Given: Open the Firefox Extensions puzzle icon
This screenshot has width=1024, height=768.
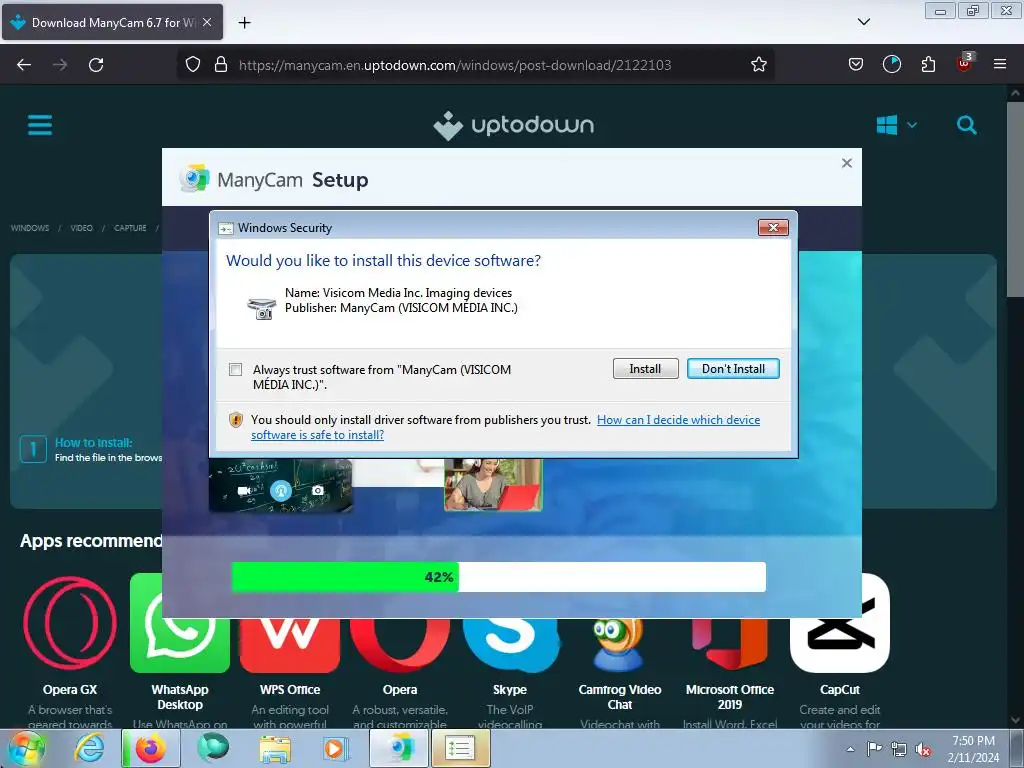Looking at the screenshot, I should pos(928,64).
